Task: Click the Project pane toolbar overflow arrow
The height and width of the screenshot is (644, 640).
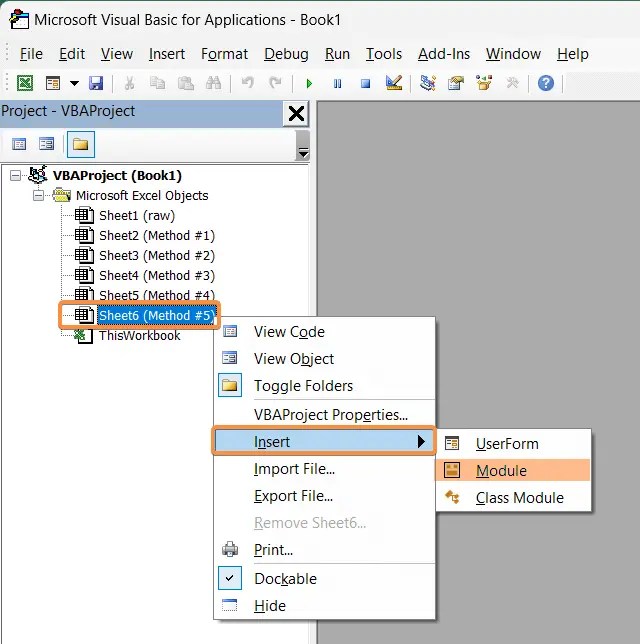Action: pos(303,145)
